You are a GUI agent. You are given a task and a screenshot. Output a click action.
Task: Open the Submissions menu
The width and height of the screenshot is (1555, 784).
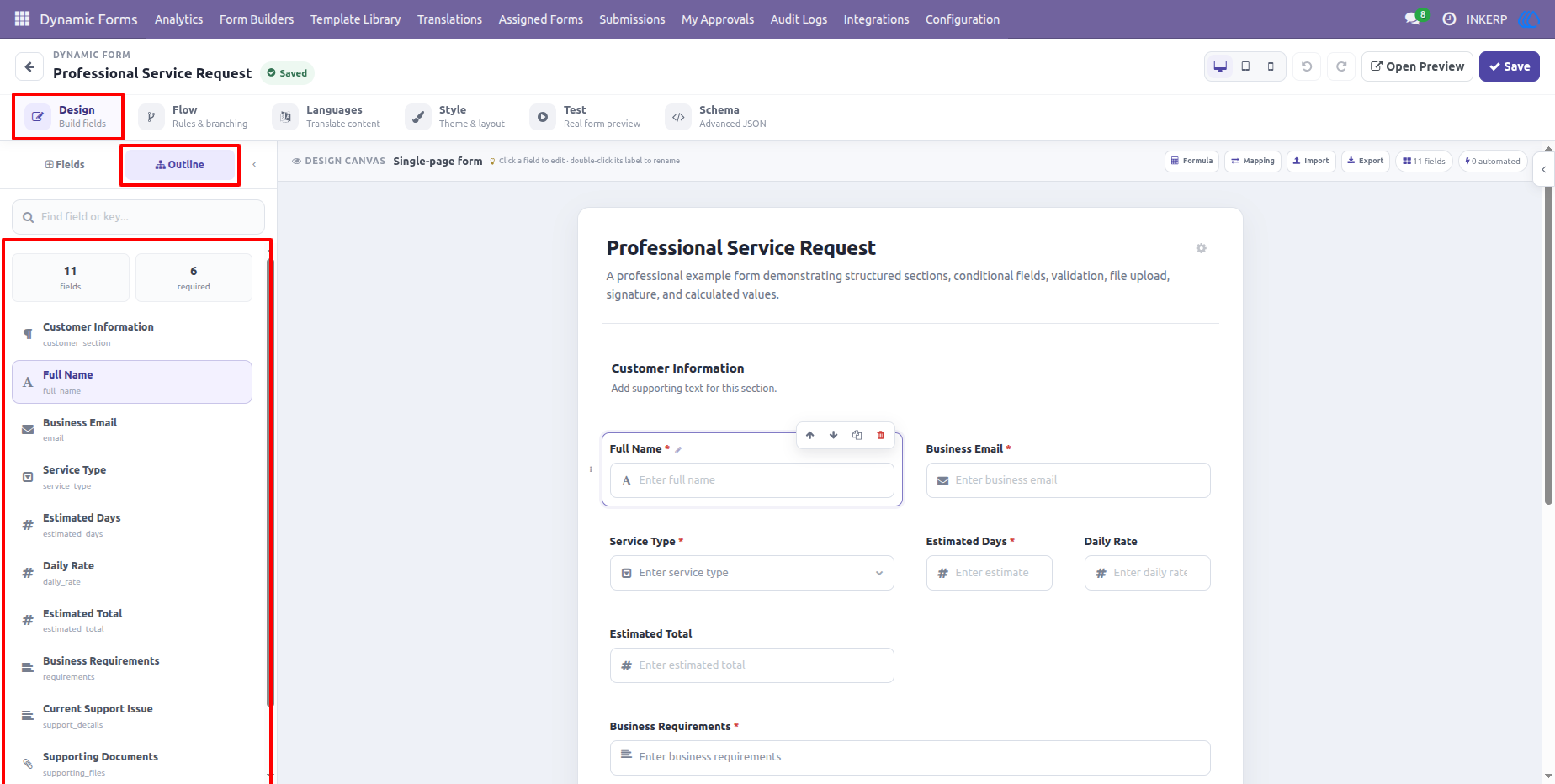[x=632, y=19]
